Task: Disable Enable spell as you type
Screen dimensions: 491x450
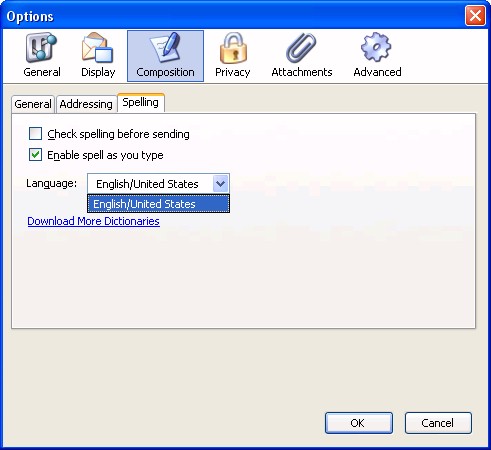Action: point(35,155)
